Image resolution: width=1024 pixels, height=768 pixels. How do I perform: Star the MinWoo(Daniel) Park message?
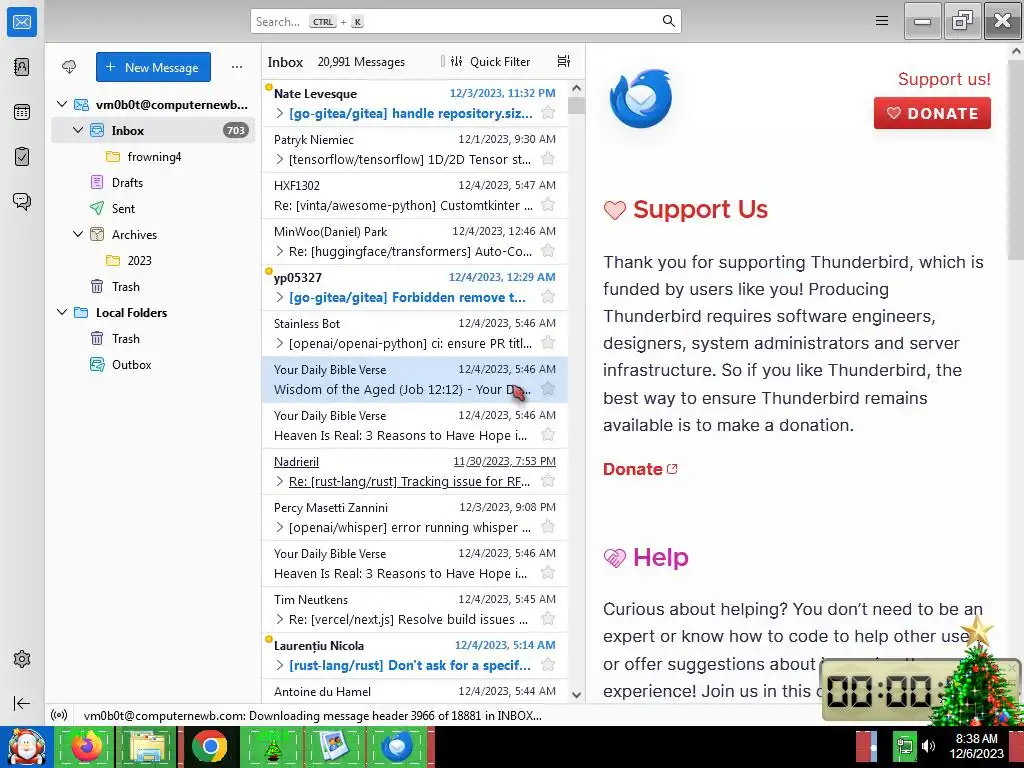tap(548, 250)
